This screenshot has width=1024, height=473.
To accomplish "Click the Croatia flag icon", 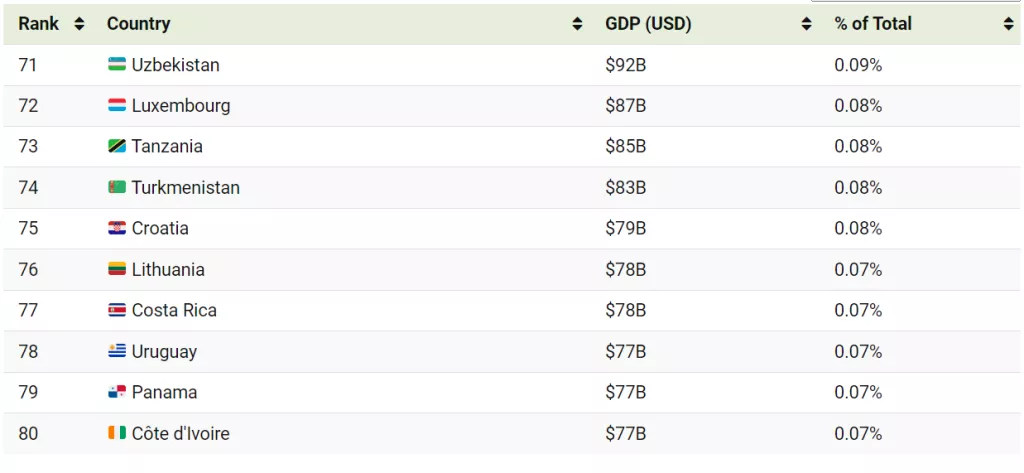I will click(x=117, y=229).
